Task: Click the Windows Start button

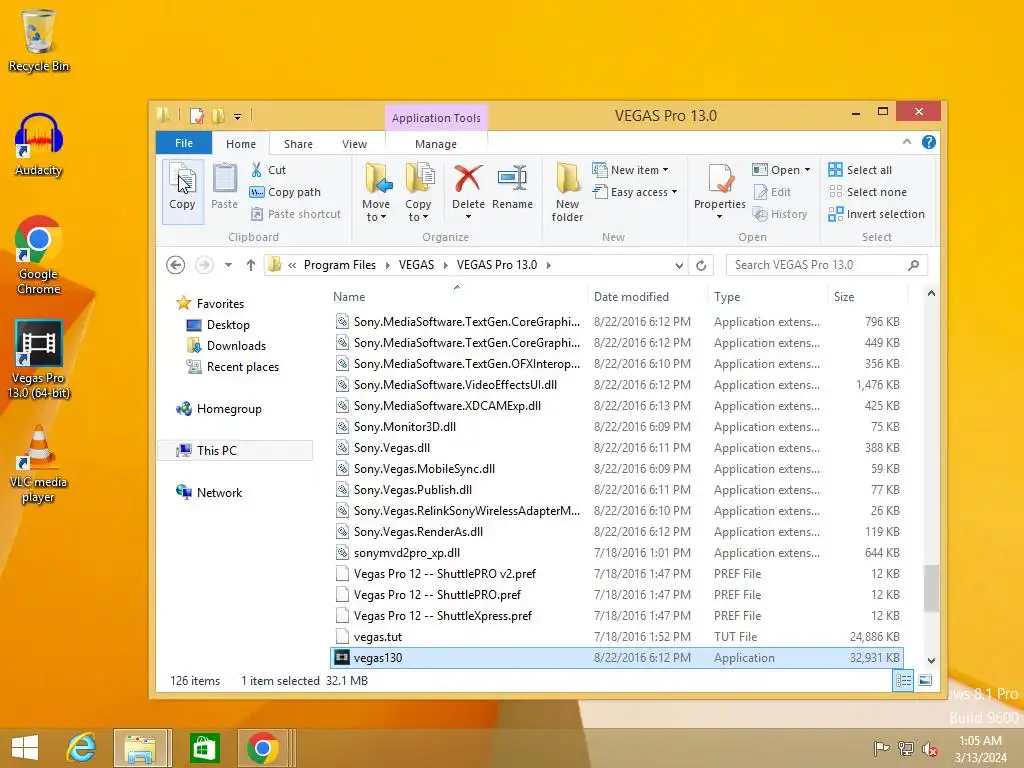Action: pos(25,748)
